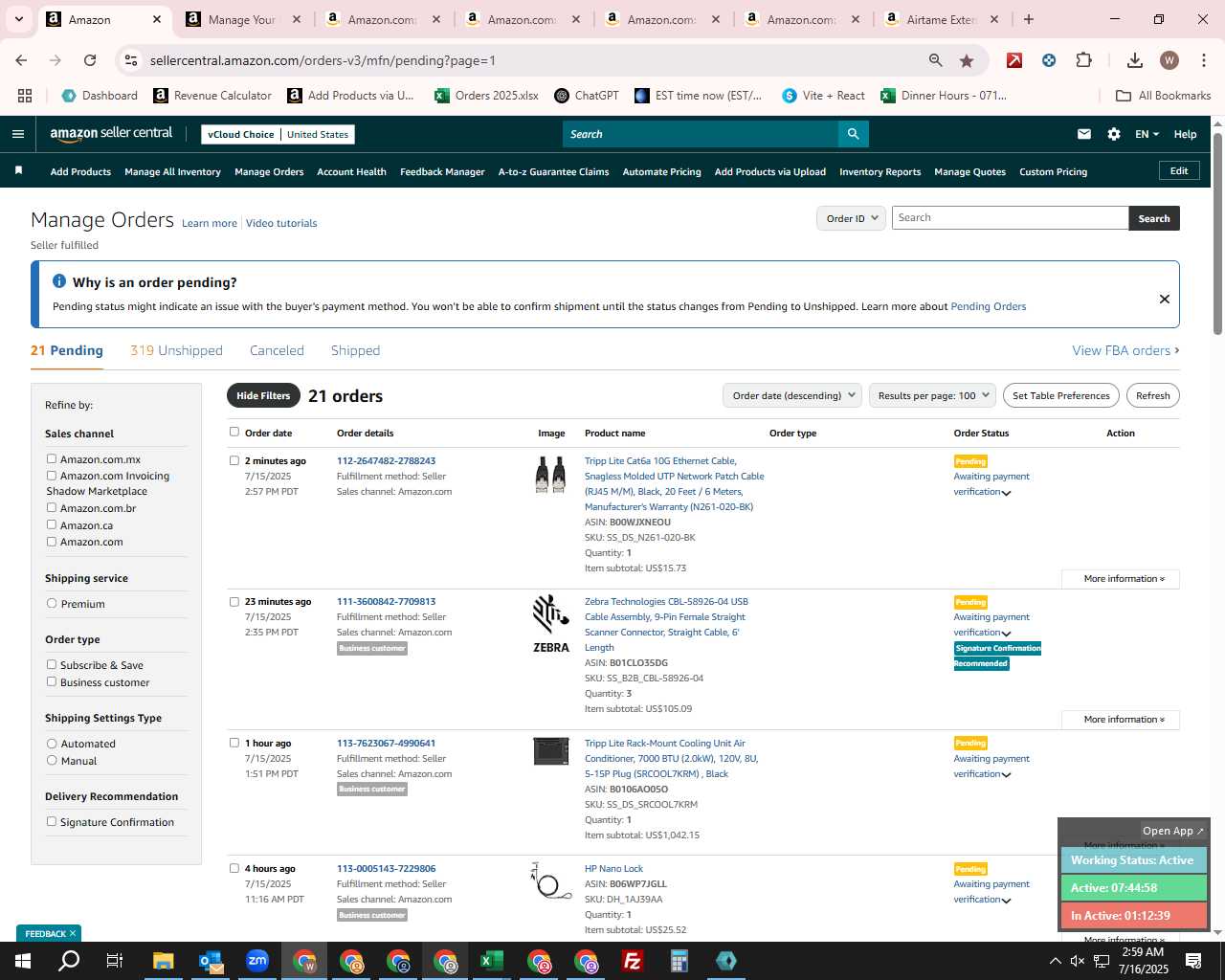This screenshot has width=1225, height=980.
Task: Click the Zebra product thumbnail image
Action: (x=551, y=622)
